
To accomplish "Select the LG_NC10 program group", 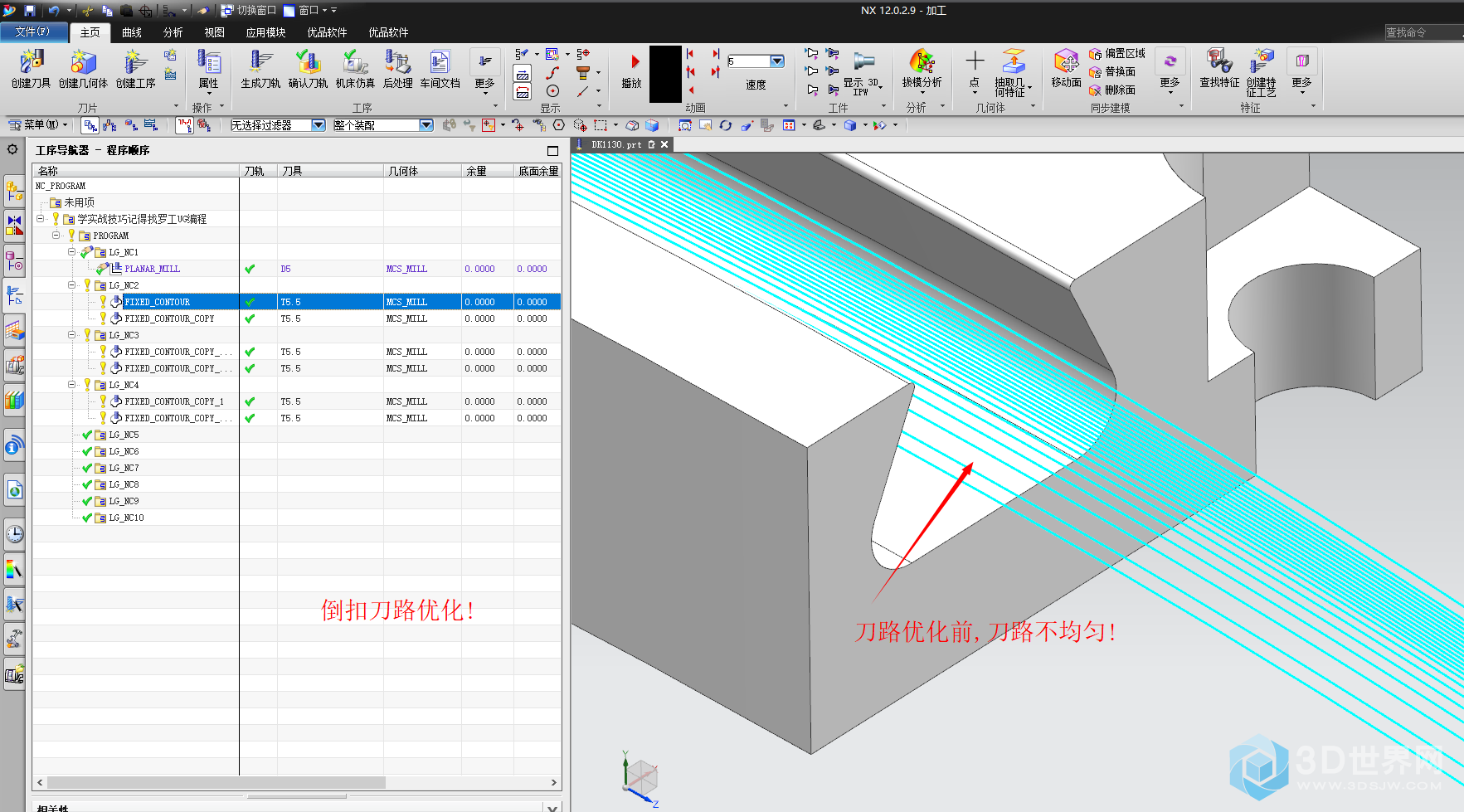I will click(126, 518).
